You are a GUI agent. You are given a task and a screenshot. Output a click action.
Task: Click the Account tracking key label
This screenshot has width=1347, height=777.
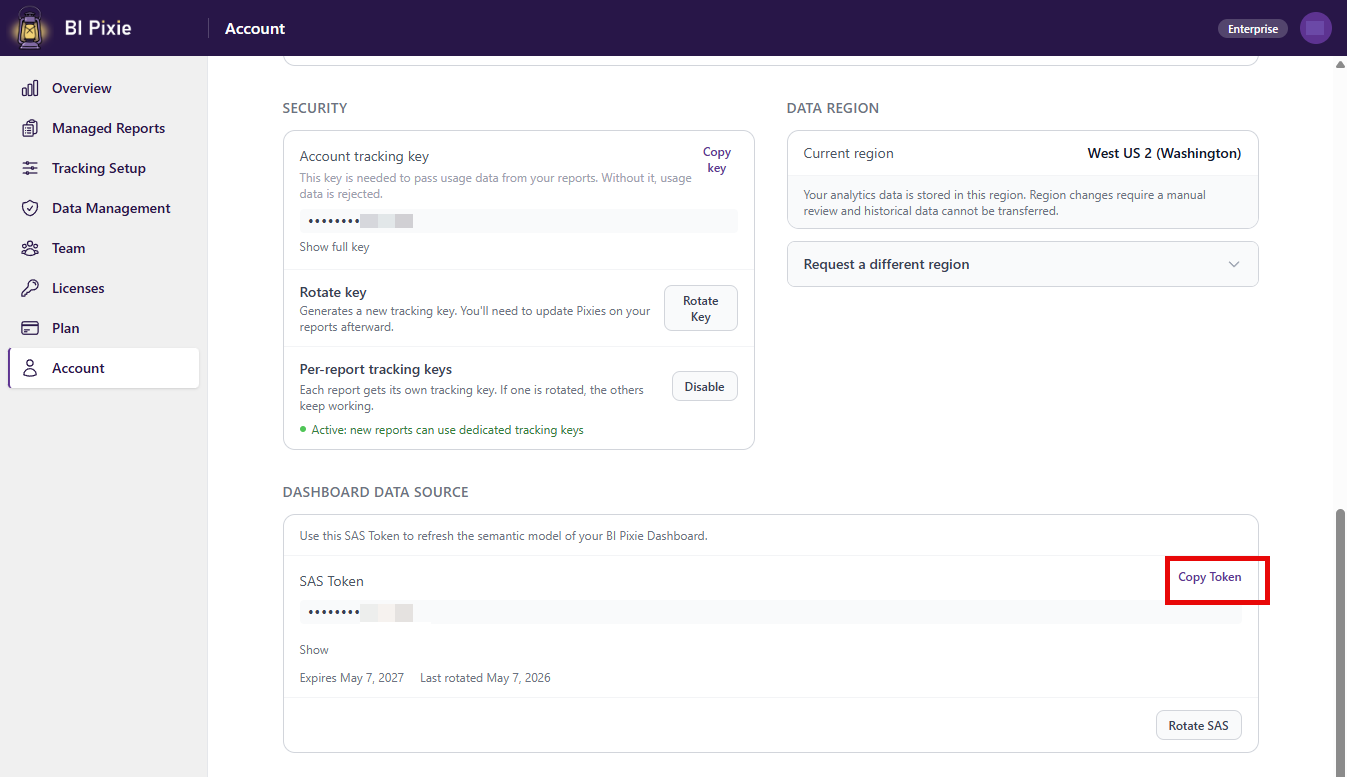coord(364,156)
